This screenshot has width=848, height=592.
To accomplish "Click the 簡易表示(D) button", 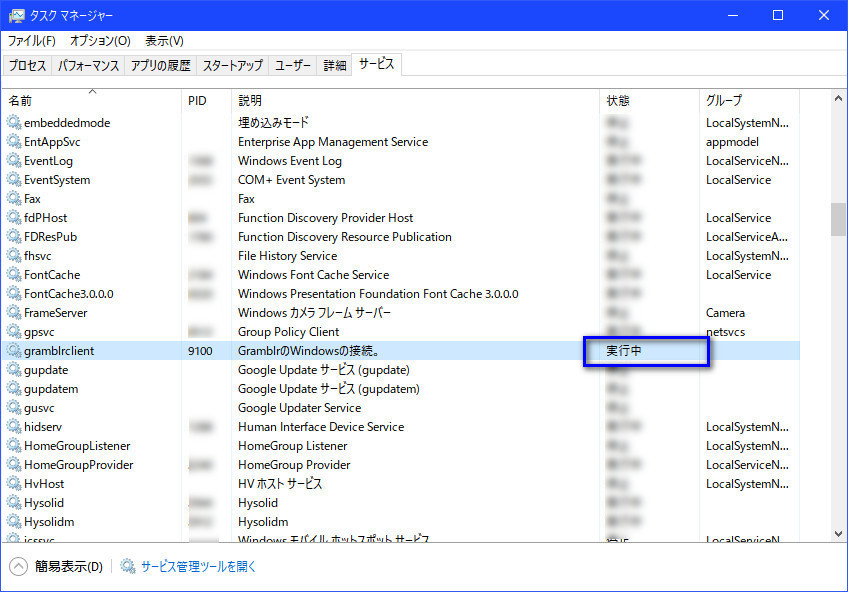I will (x=68, y=566).
